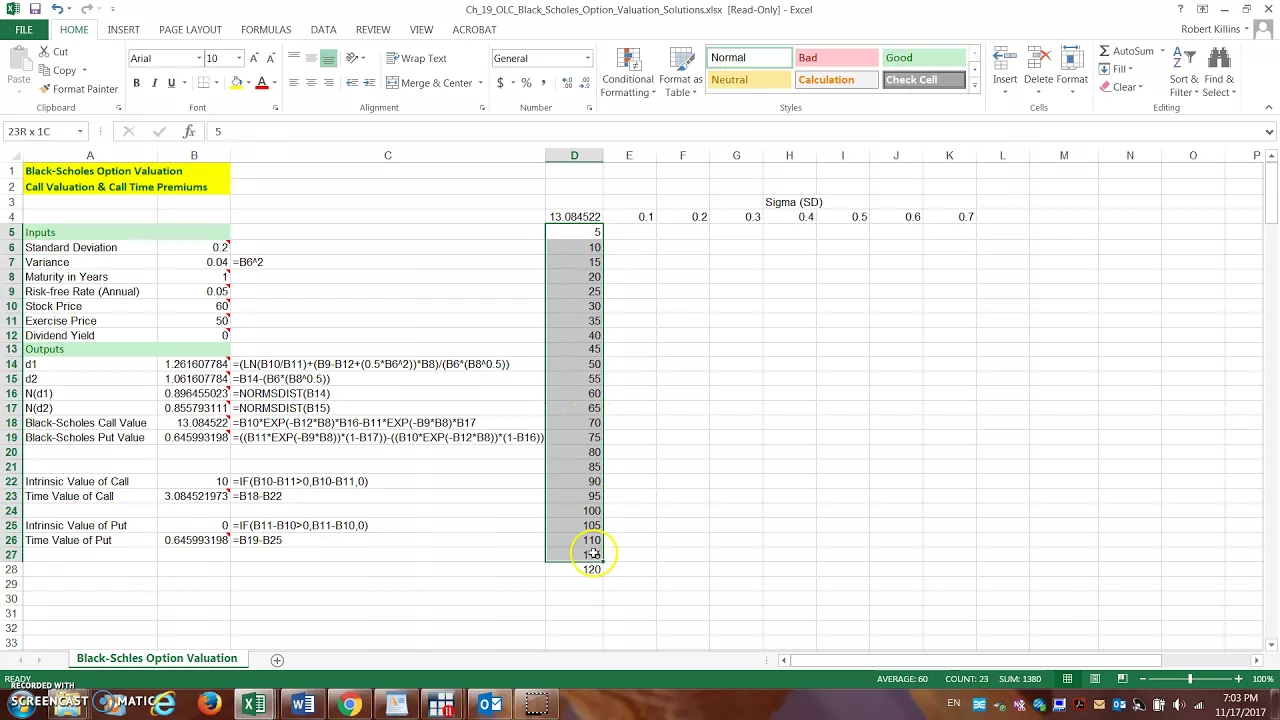Image resolution: width=1280 pixels, height=720 pixels.
Task: Open the General number format dropdown
Action: pyautogui.click(x=587, y=58)
